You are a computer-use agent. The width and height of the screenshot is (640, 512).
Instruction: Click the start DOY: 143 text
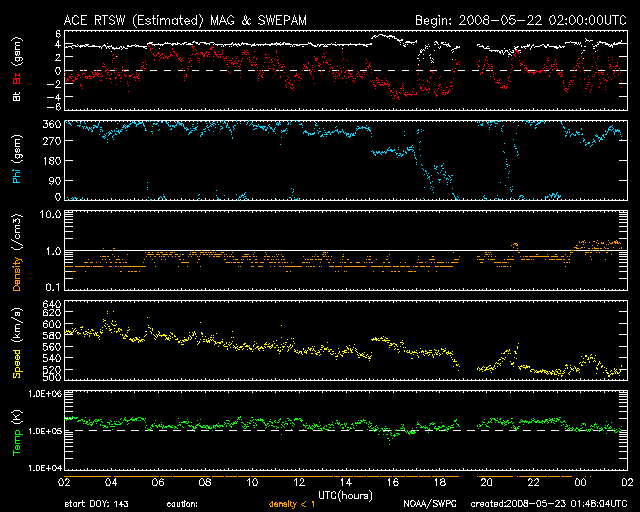coord(96,504)
